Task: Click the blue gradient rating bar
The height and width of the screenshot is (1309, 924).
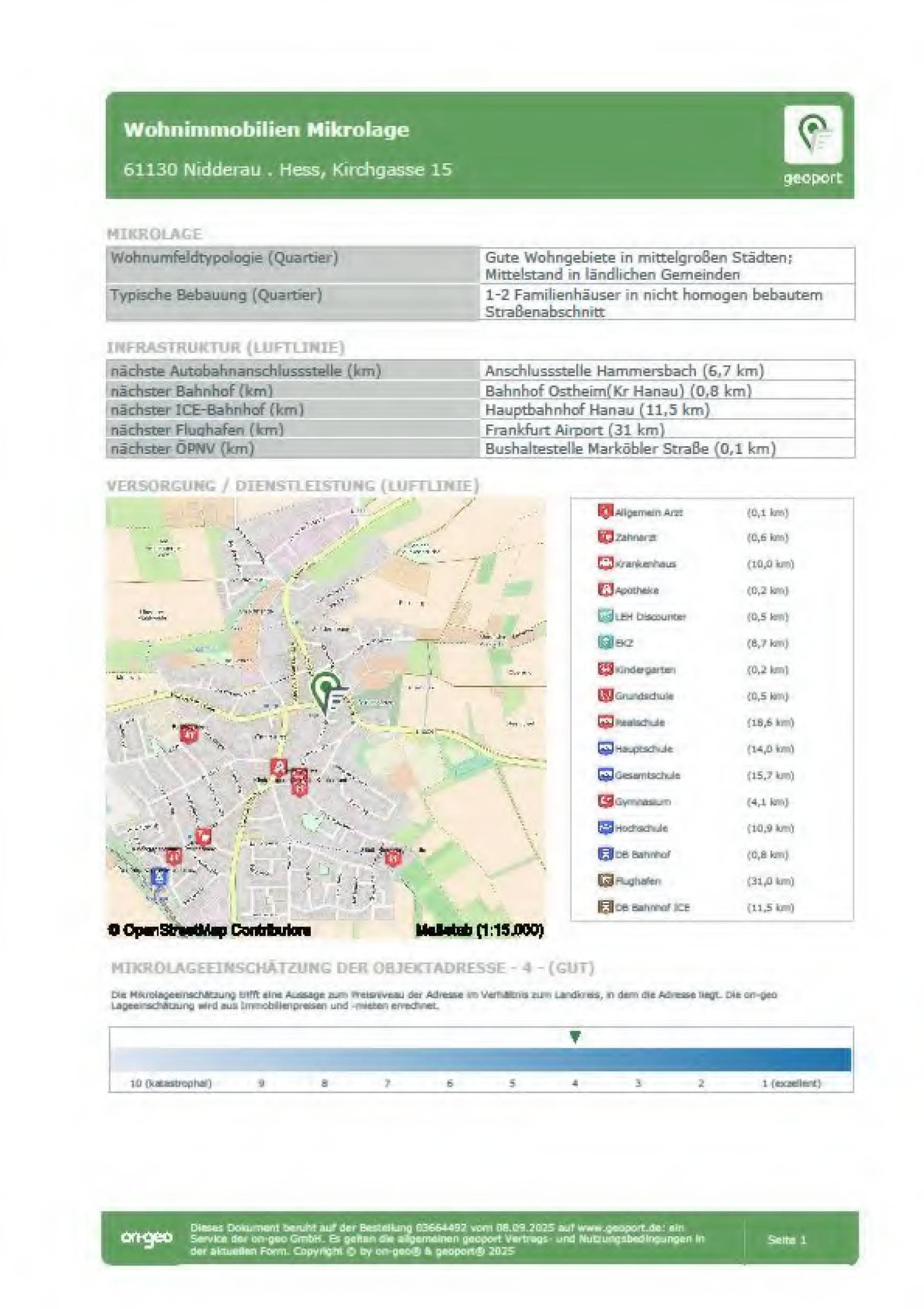Action: 481,1059
